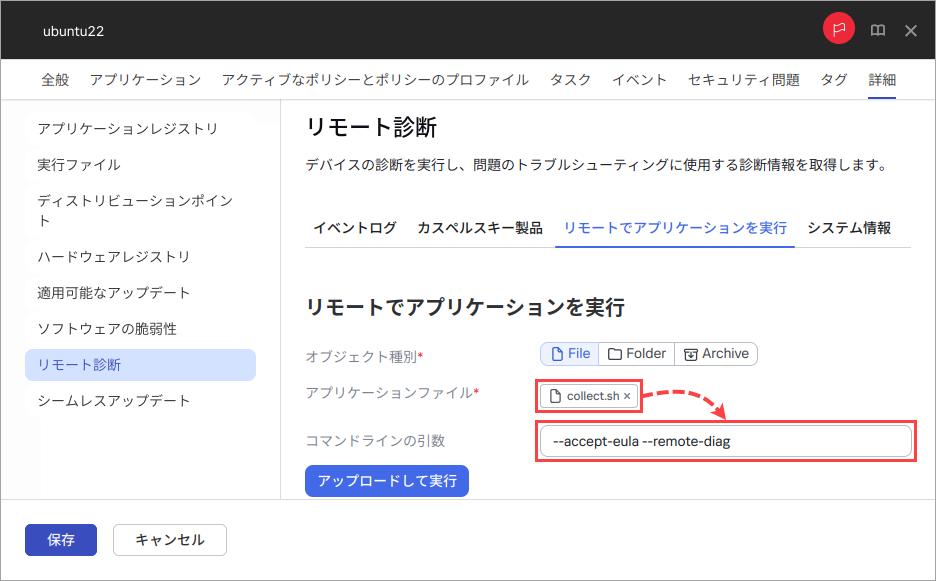Select the Archive object type
This screenshot has height=581, width=936.
pyautogui.click(x=716, y=353)
